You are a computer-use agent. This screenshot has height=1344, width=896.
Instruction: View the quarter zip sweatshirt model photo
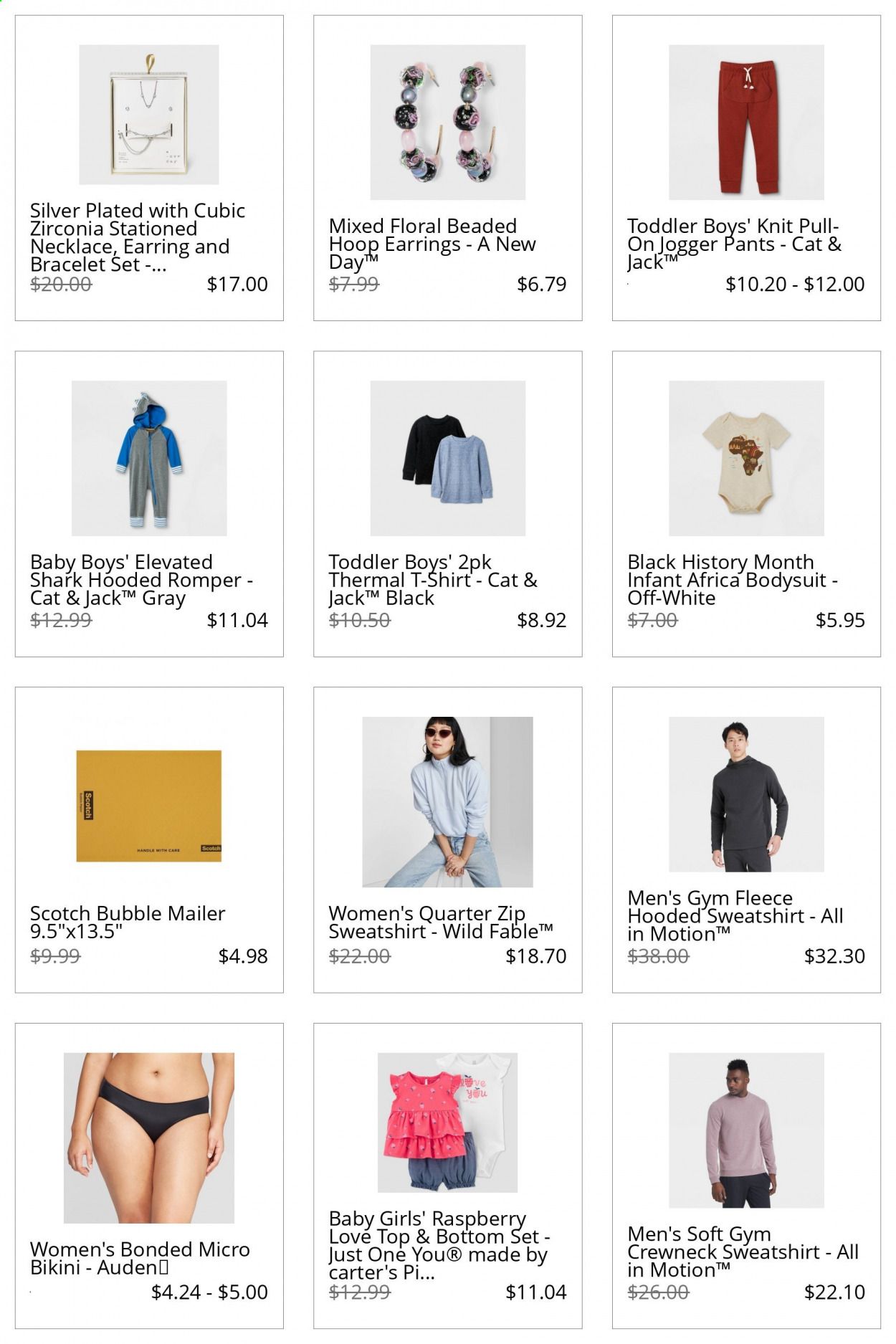tap(448, 802)
